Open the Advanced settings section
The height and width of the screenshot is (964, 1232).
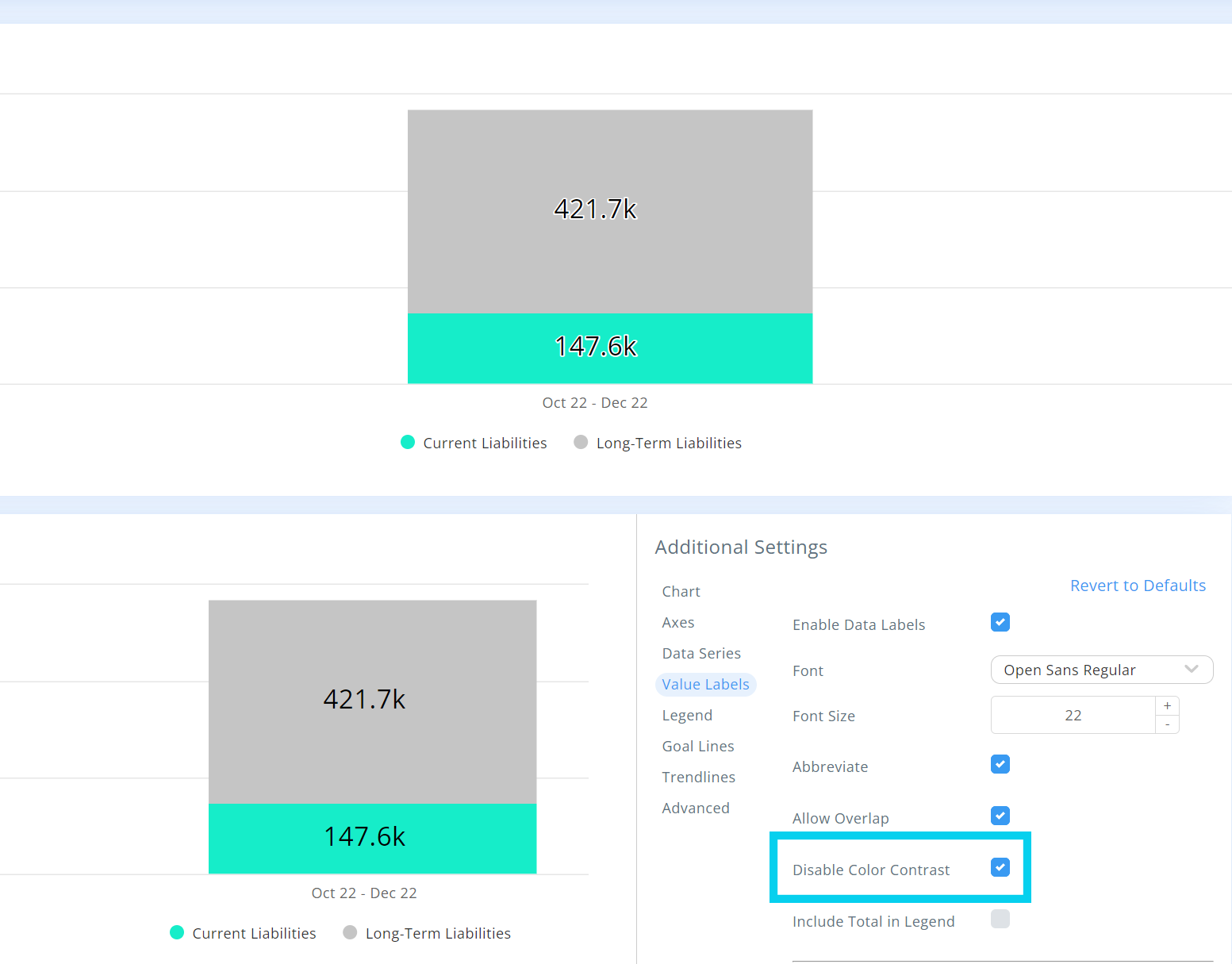point(696,808)
